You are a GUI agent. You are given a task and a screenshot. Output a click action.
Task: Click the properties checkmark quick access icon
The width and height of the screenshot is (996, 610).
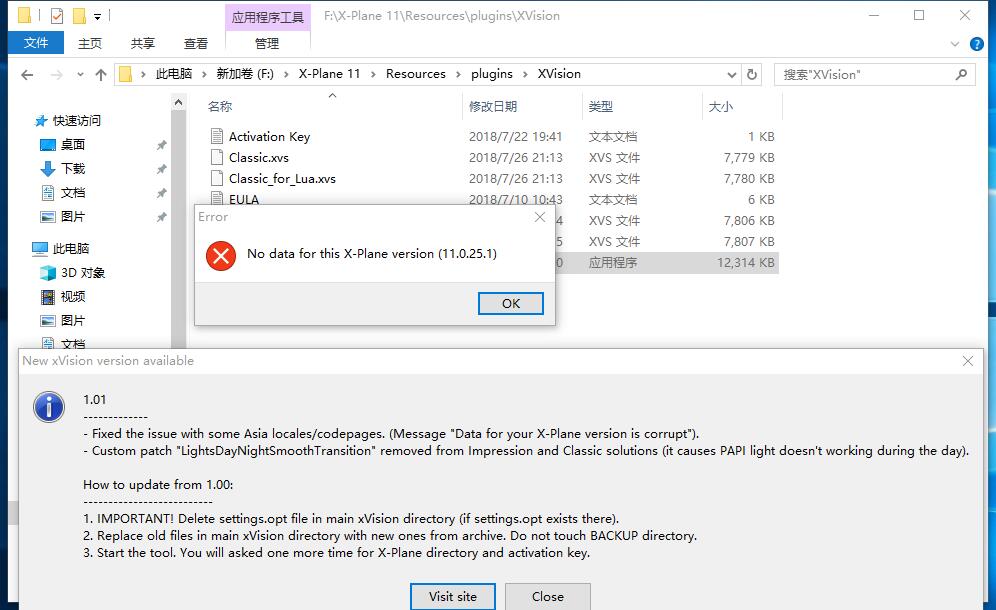[57, 15]
